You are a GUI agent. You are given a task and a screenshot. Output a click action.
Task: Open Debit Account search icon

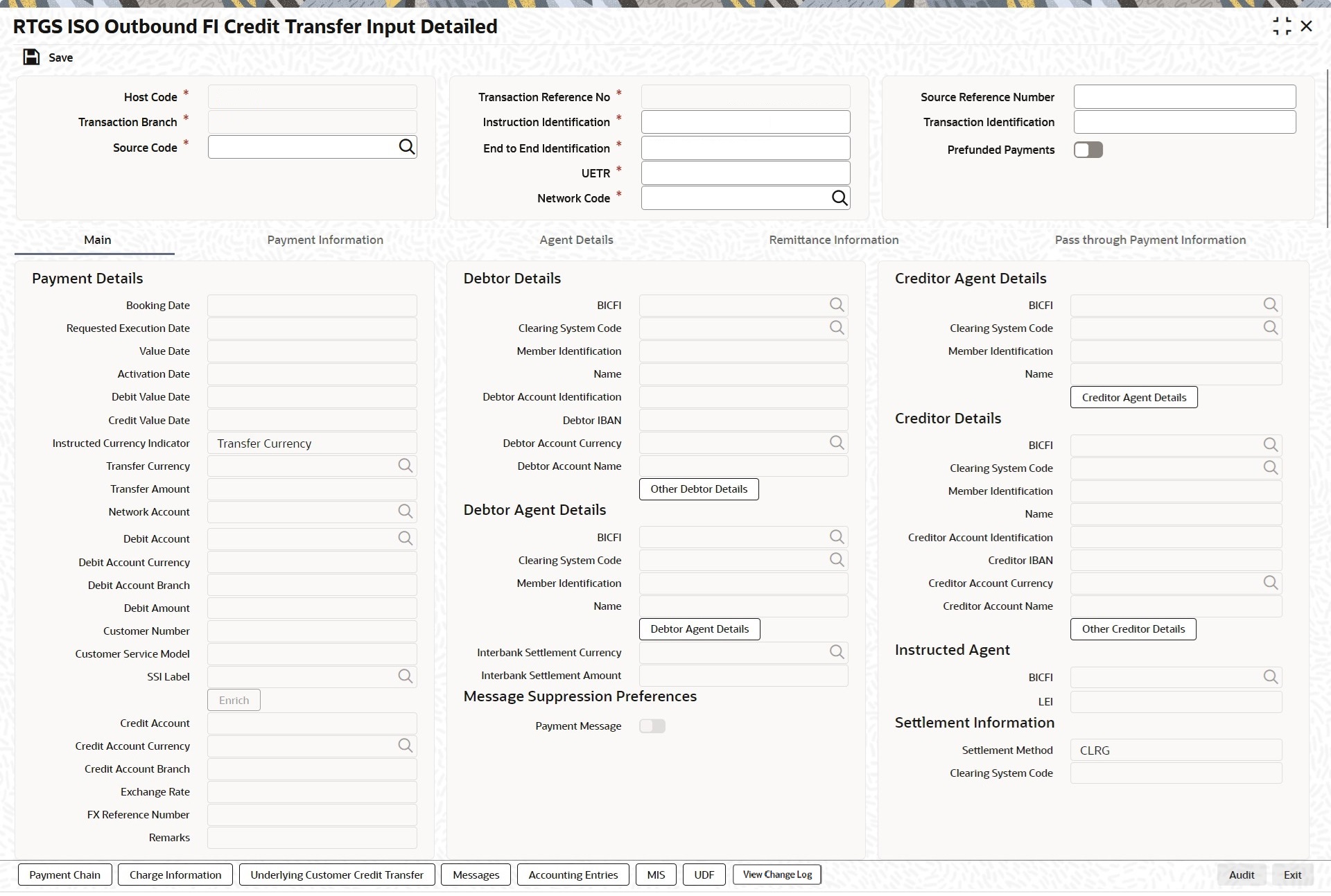click(406, 538)
